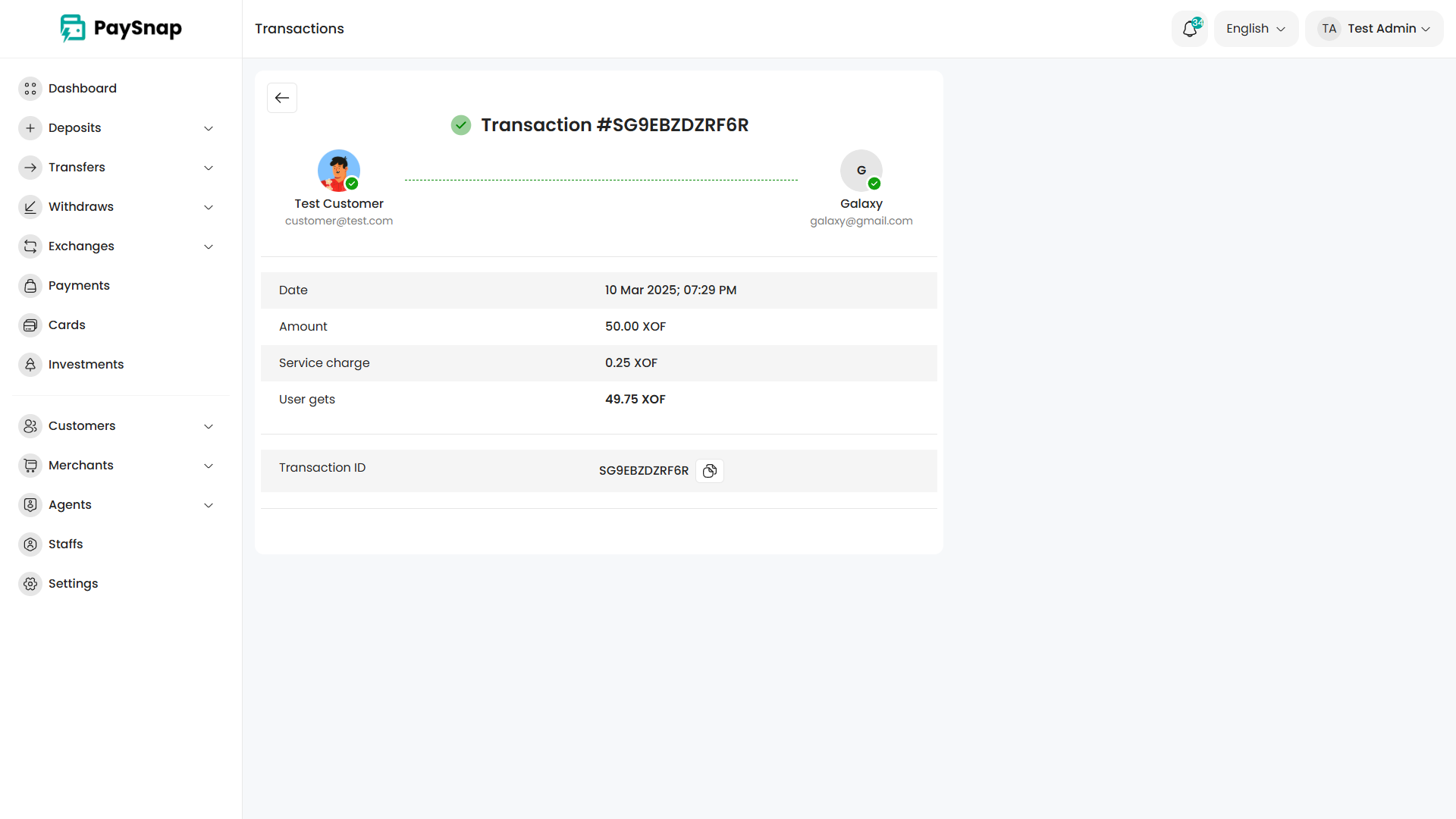Open Settings gear in sidebar

pos(30,584)
